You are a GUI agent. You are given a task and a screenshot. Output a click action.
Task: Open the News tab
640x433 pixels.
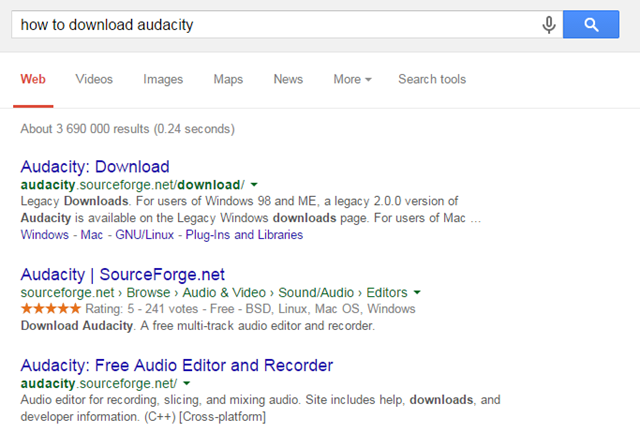click(x=288, y=79)
